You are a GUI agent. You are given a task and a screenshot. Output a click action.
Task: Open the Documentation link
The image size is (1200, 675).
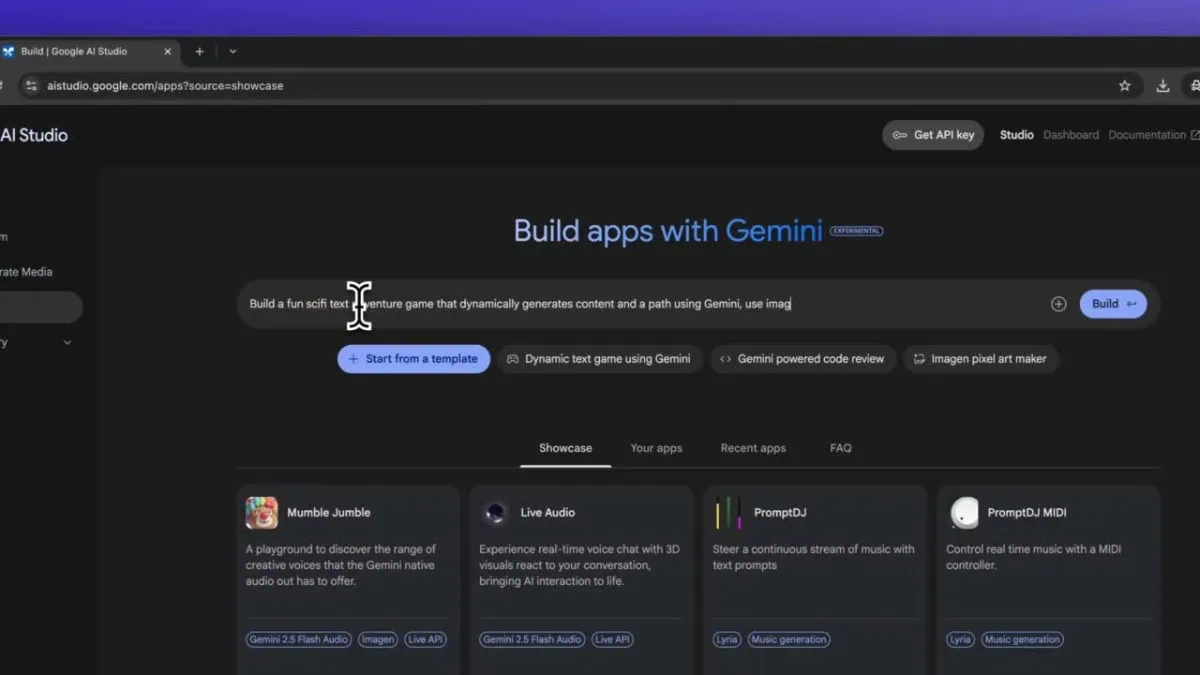pos(1146,135)
